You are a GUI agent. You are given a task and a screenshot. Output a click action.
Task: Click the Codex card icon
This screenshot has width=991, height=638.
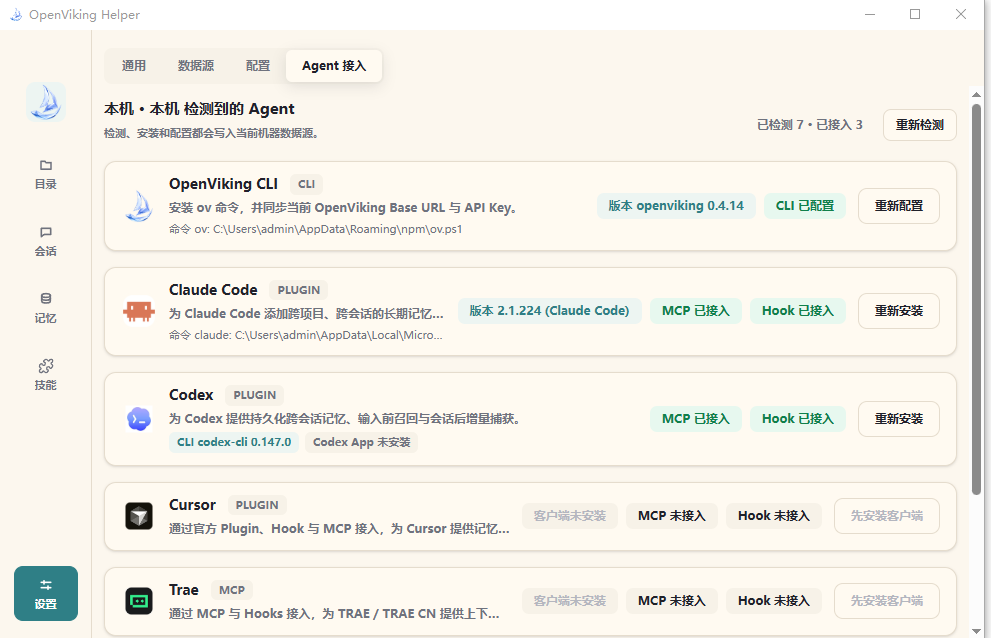click(x=138, y=419)
